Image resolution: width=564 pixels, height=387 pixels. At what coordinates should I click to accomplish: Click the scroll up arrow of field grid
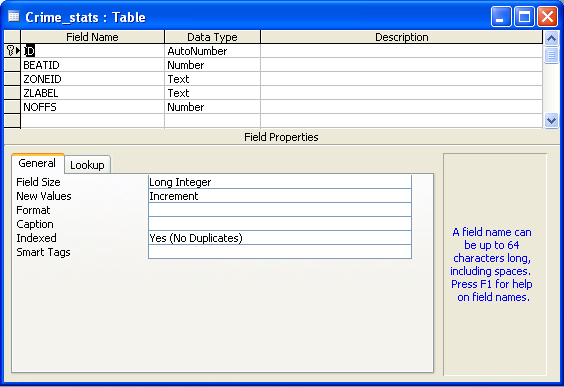[x=551, y=38]
